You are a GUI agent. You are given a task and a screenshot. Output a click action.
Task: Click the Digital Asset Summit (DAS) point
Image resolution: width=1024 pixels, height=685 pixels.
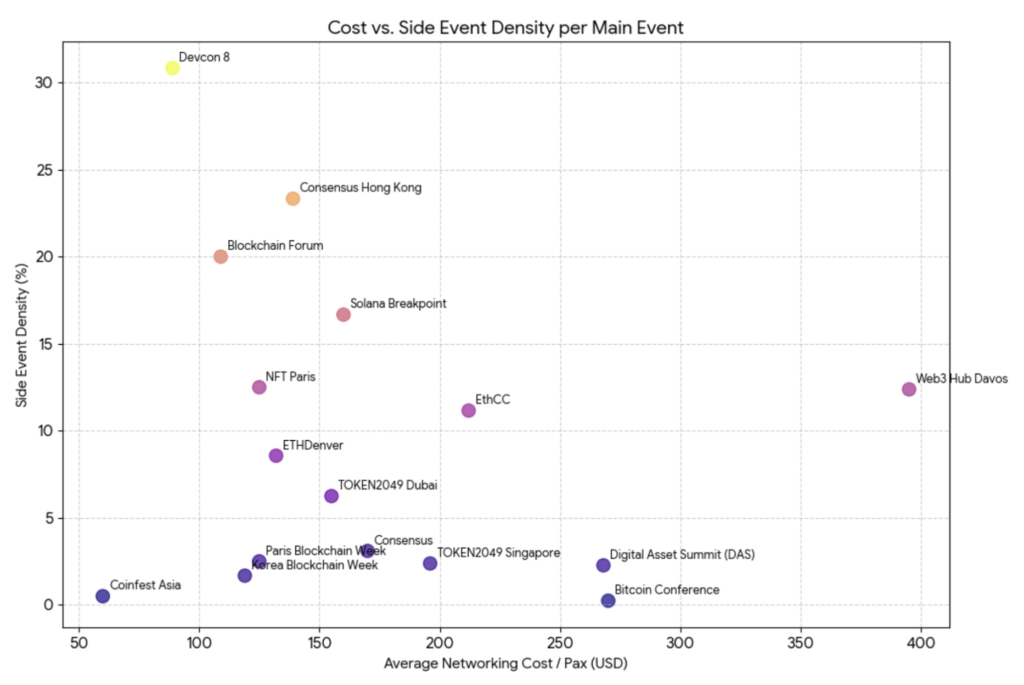click(601, 565)
